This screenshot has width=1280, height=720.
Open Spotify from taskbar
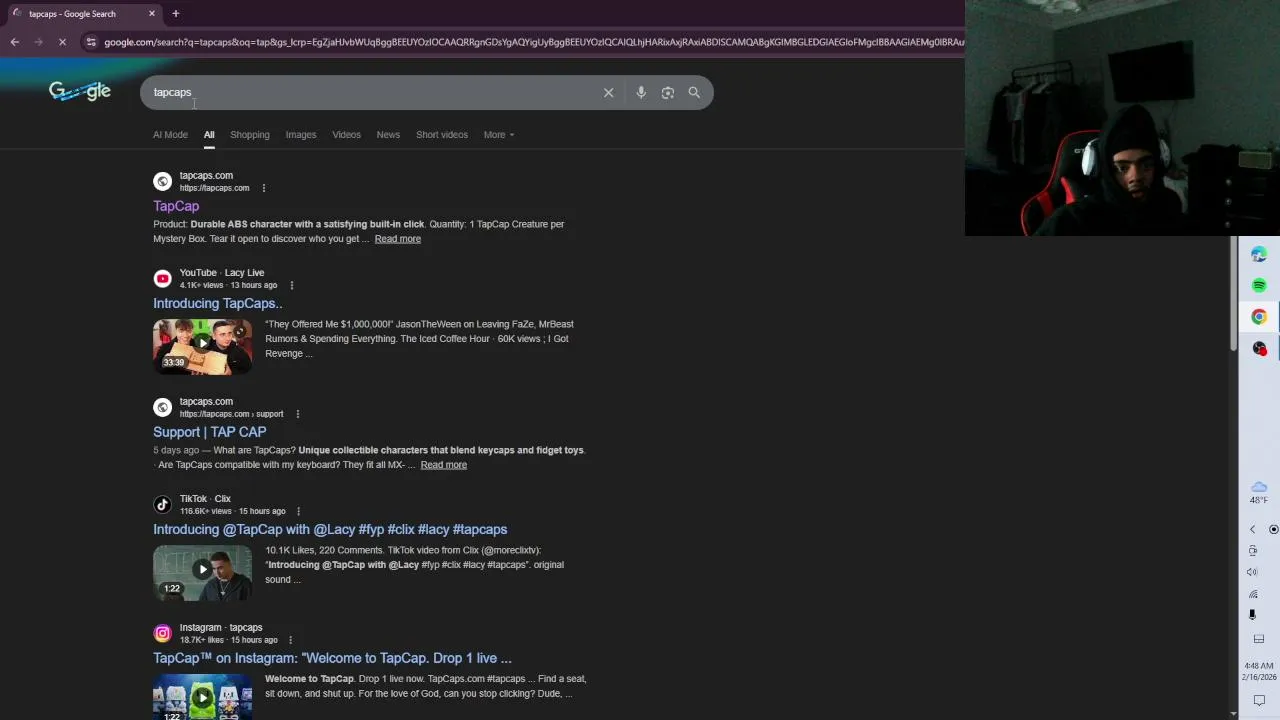tap(1259, 285)
